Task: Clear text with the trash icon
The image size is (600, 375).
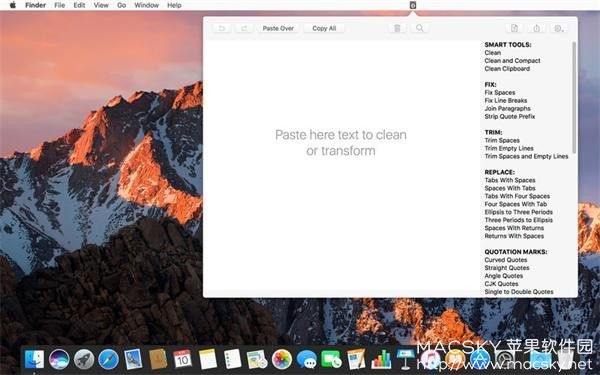Action: [x=397, y=28]
